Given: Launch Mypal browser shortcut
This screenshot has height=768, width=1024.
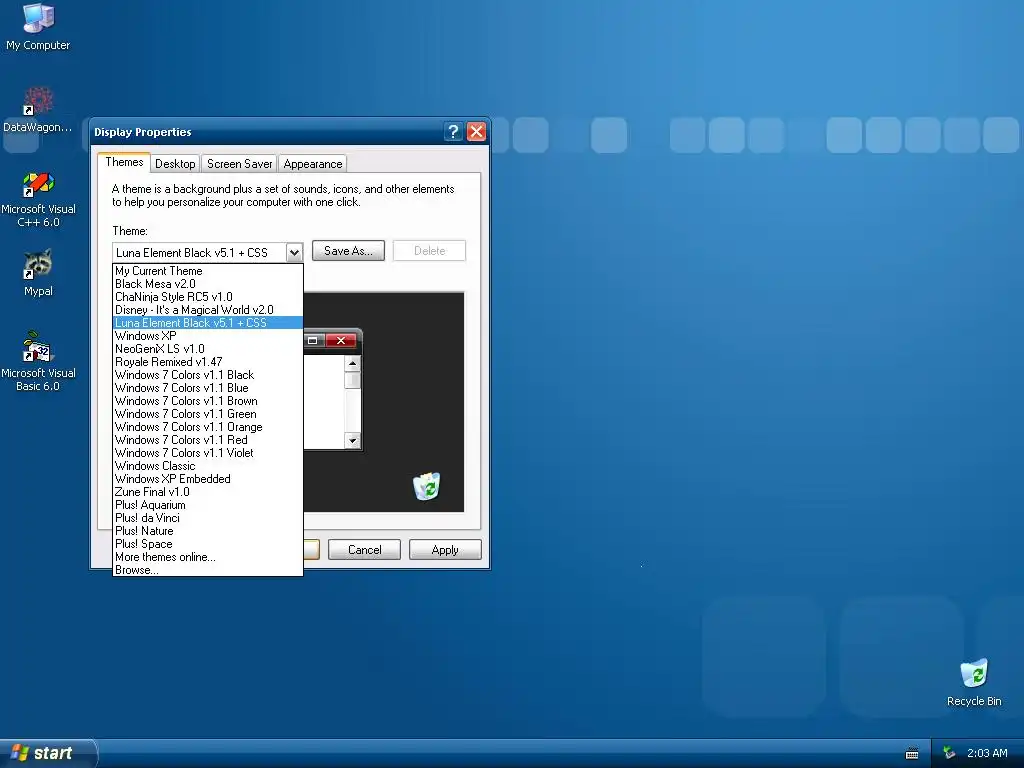Looking at the screenshot, I should coord(38,273).
